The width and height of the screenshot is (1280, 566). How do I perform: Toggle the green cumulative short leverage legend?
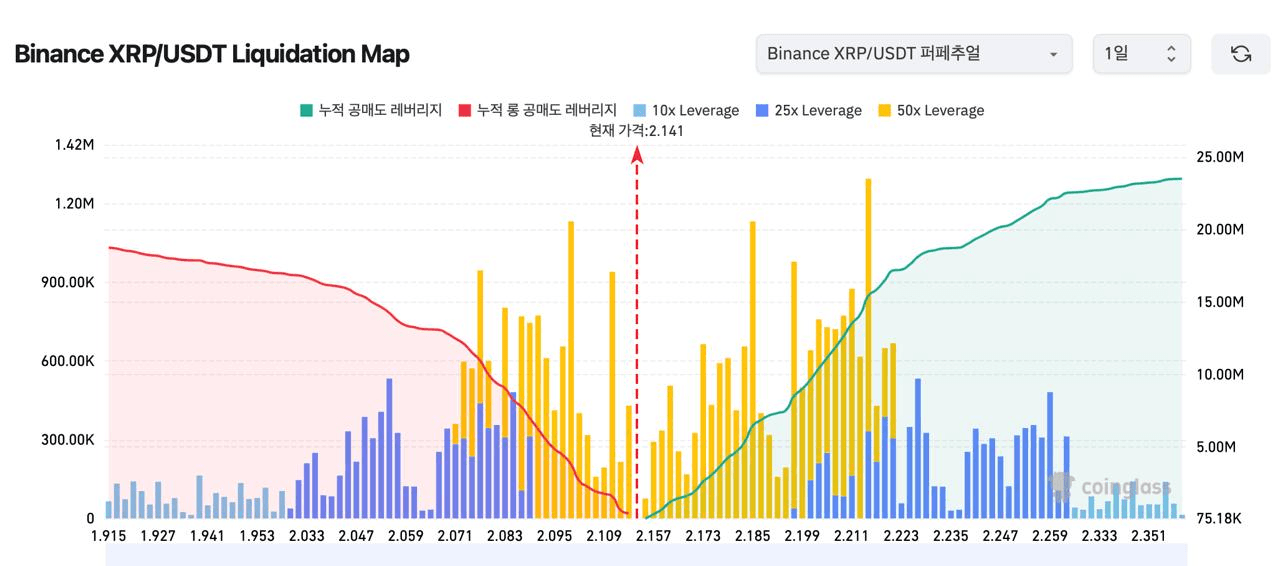[x=371, y=110]
